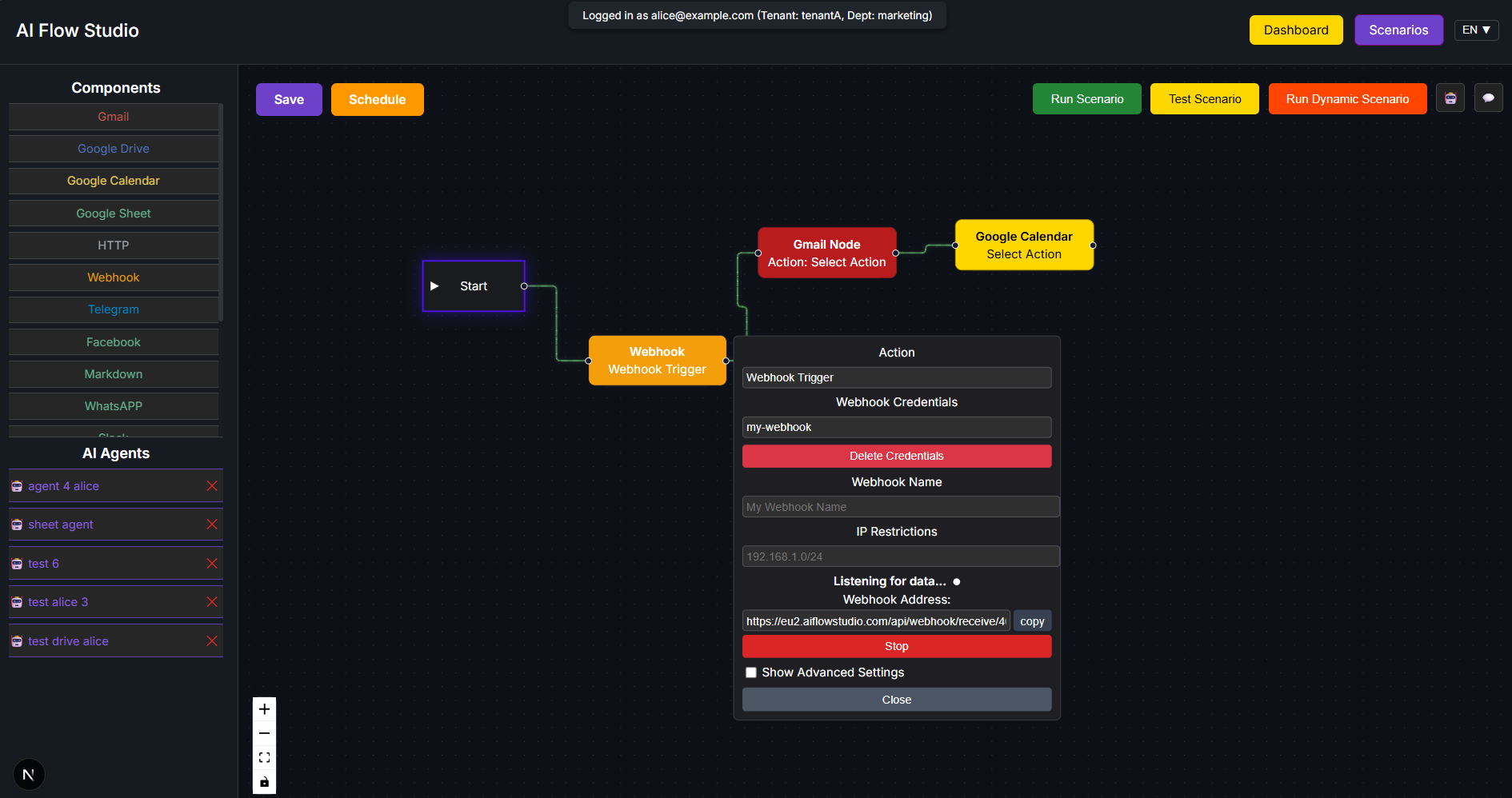Enable Show Advanced Settings

[750, 672]
